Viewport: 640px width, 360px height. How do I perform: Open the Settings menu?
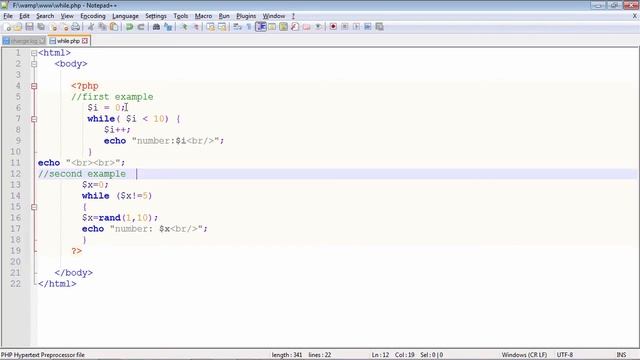[x=156, y=16]
